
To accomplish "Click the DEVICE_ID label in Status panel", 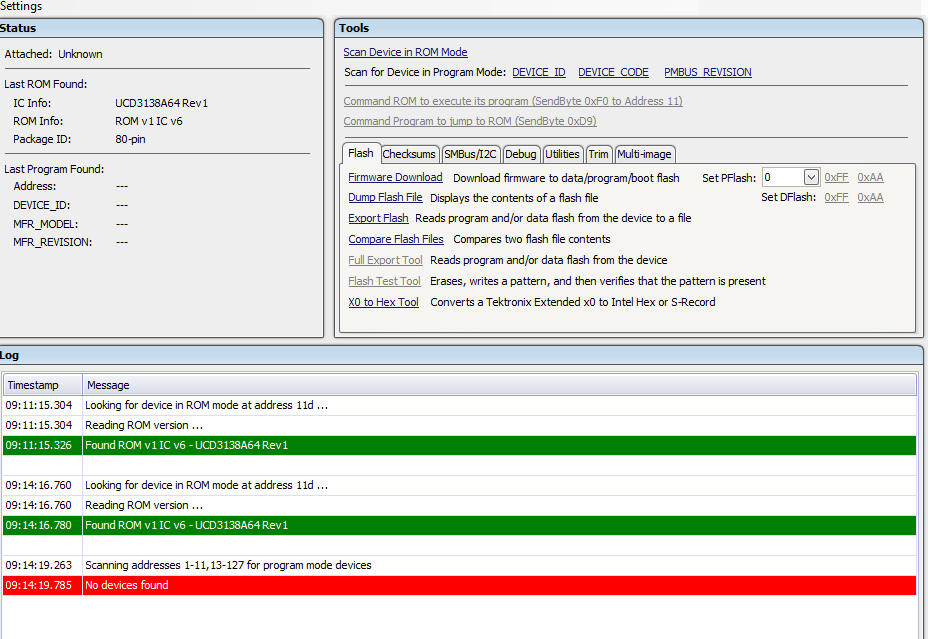I will pyautogui.click(x=41, y=205).
